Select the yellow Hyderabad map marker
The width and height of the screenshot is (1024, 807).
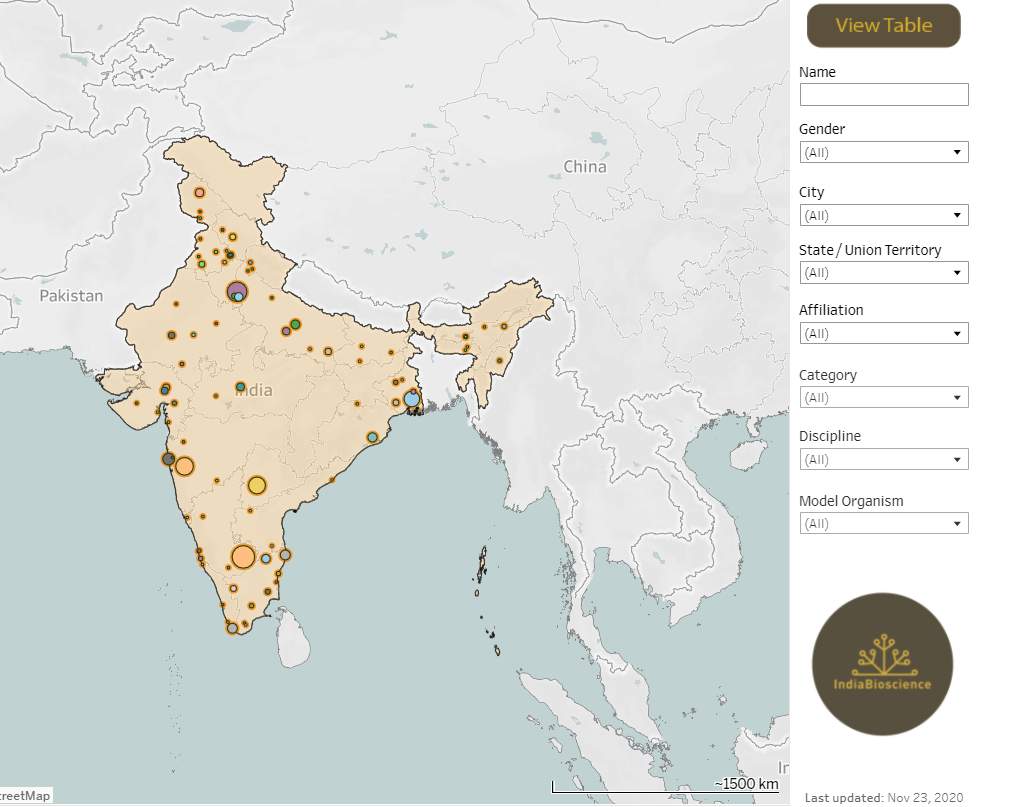click(x=257, y=485)
